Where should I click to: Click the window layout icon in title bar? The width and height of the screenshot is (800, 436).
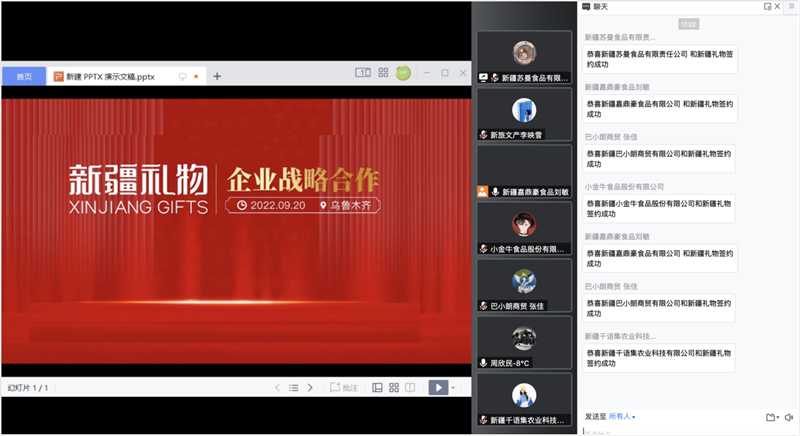click(362, 73)
